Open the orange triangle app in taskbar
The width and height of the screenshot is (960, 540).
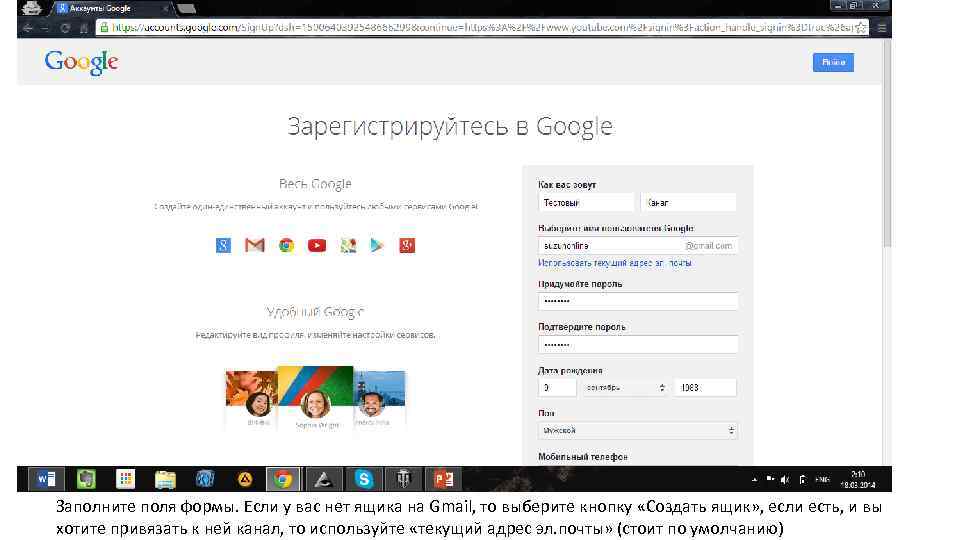[245, 479]
